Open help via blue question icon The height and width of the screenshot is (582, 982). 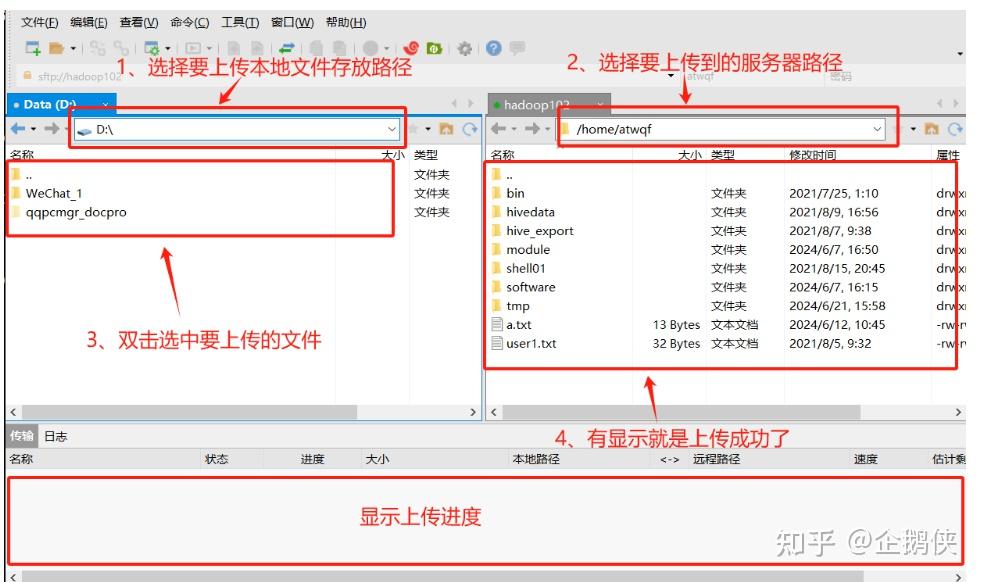pyautogui.click(x=494, y=48)
